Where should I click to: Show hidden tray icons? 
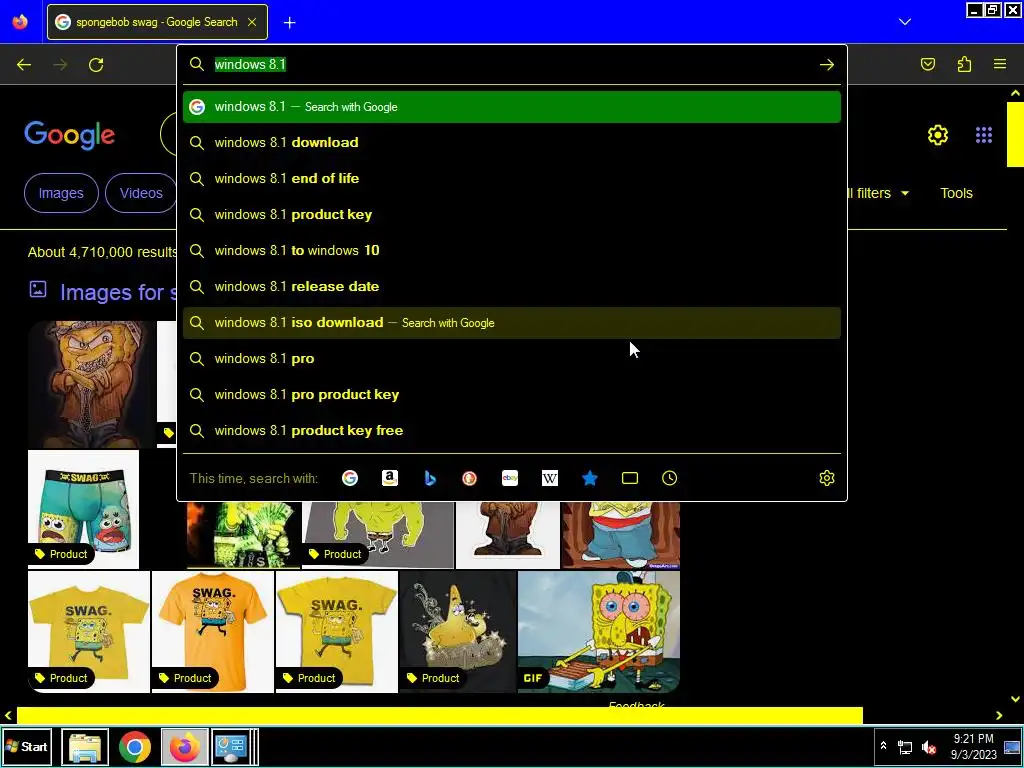click(883, 745)
